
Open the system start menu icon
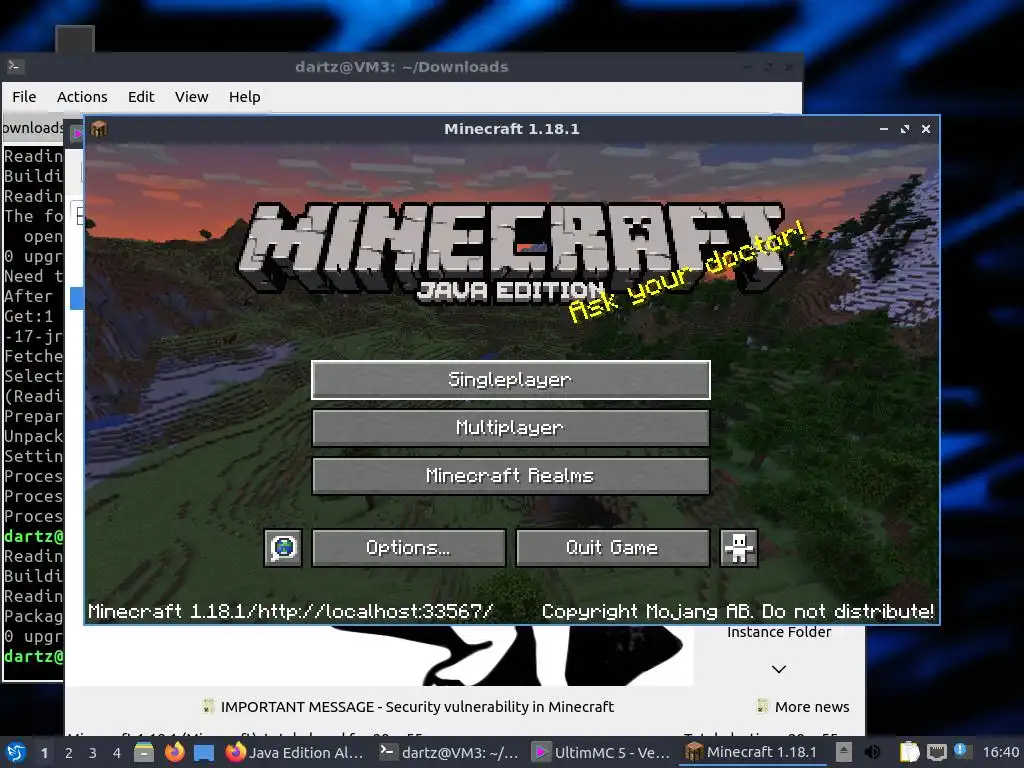pos(16,752)
